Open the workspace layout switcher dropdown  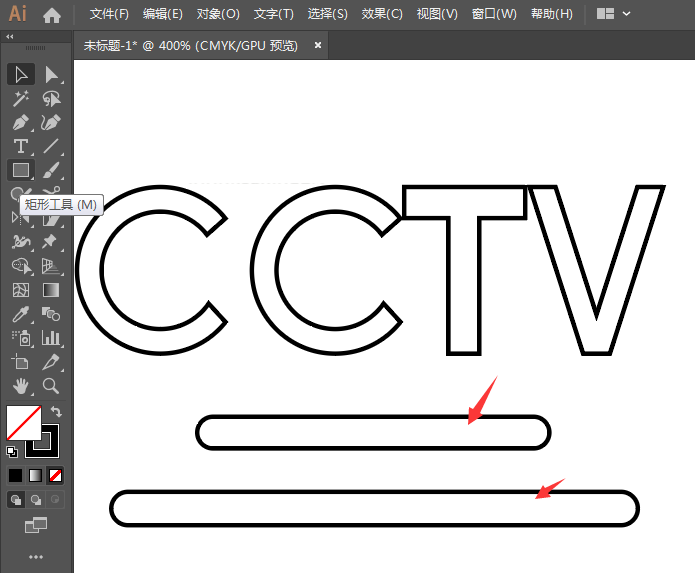pos(613,14)
